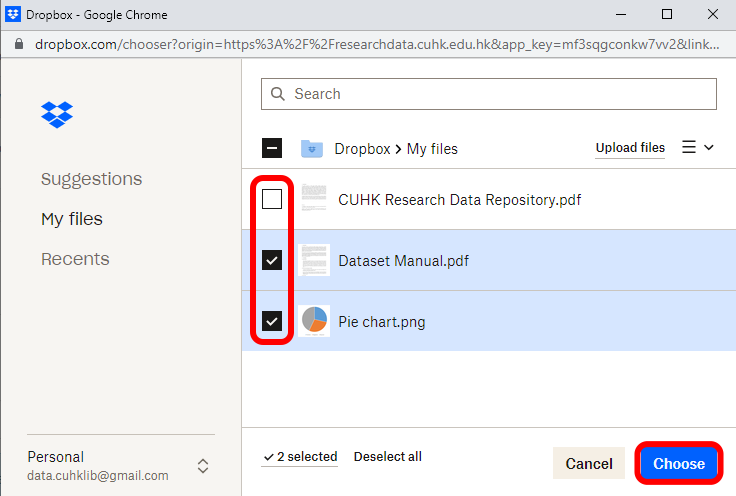736x496 pixels.
Task: Select the CUHK Research Data Repository.pdf file name
Action: (x=460, y=200)
